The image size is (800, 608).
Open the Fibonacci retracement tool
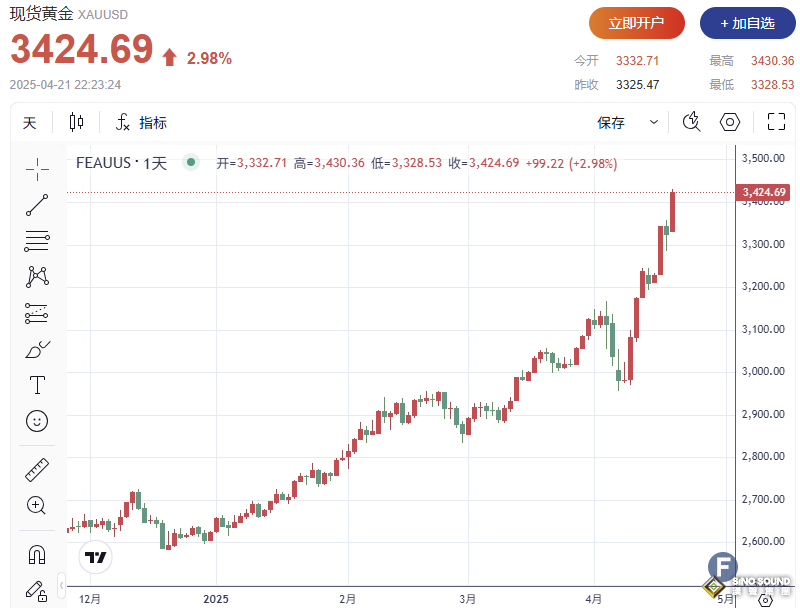pos(37,241)
